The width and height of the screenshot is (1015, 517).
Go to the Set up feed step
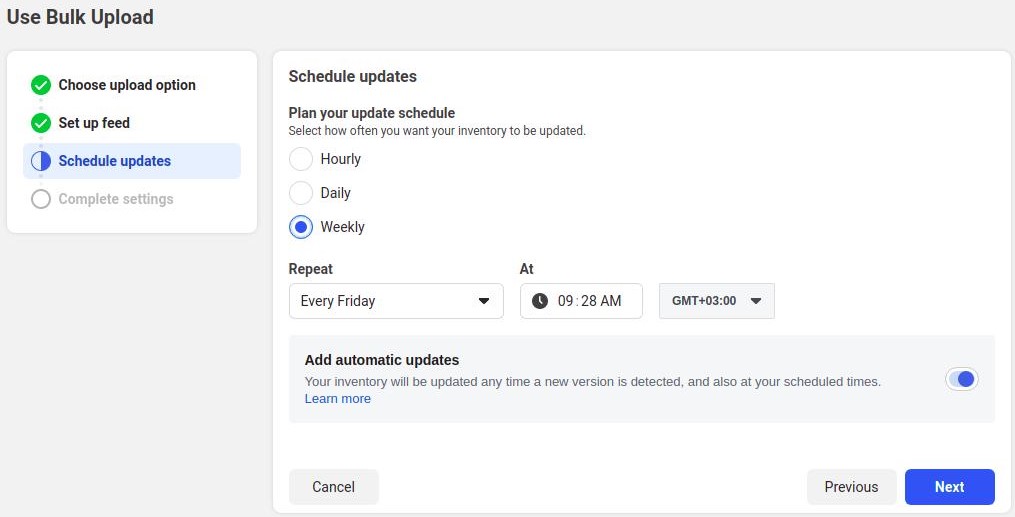pos(94,122)
